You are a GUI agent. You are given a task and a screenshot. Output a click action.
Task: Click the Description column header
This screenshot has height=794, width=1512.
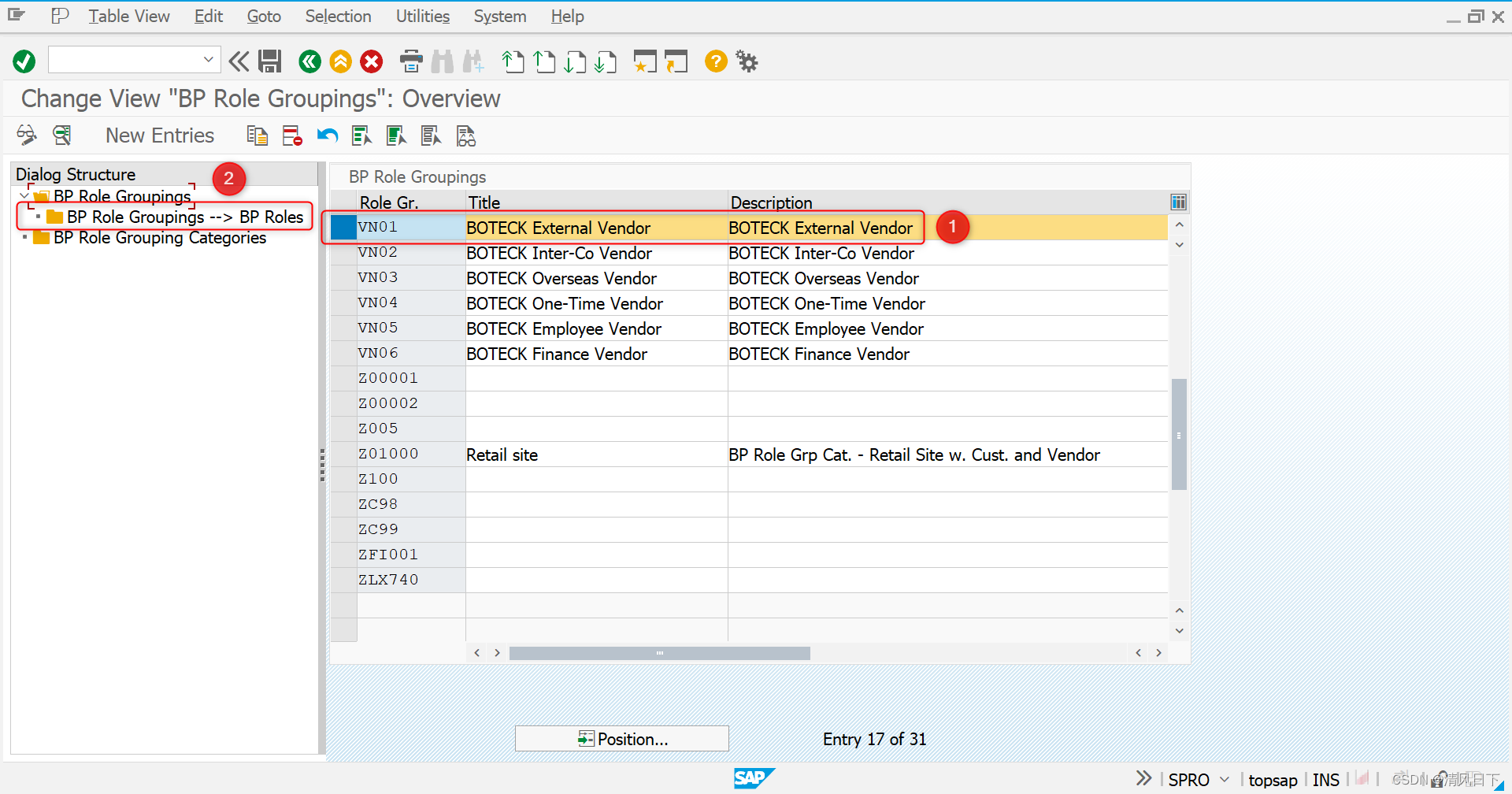tap(947, 202)
